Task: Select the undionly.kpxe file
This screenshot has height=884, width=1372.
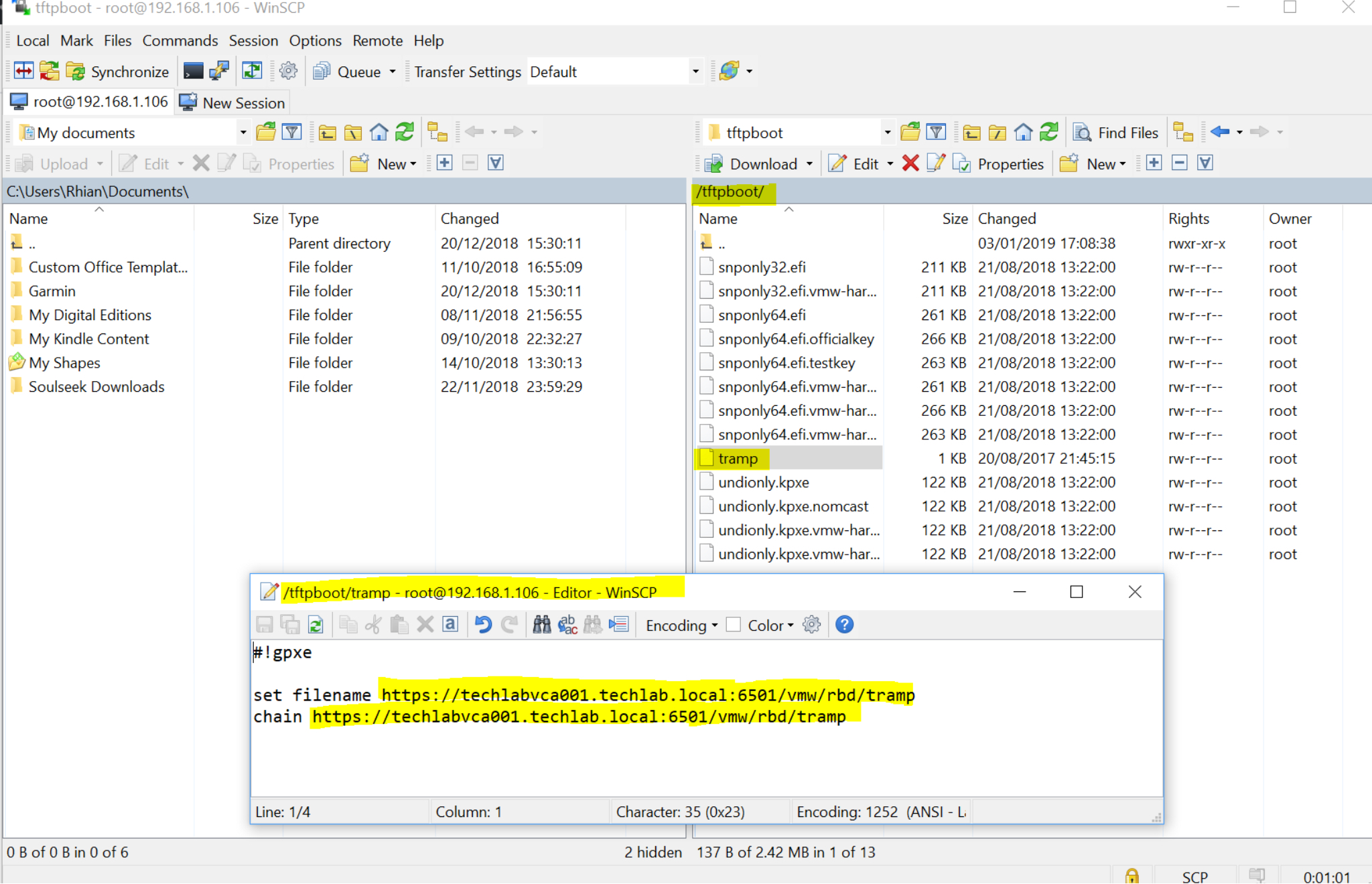Action: pos(763,482)
